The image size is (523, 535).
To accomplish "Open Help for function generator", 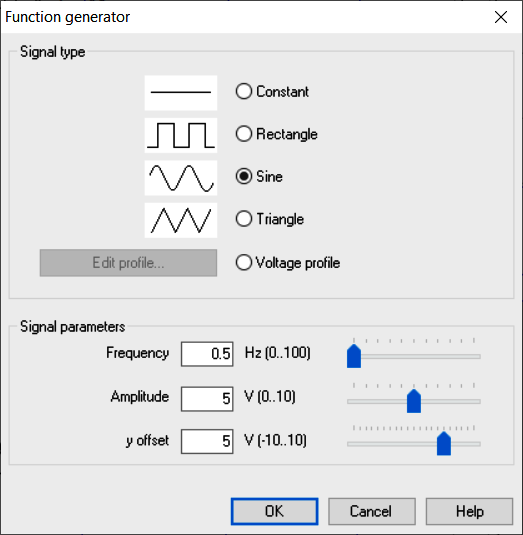I will pos(469,511).
